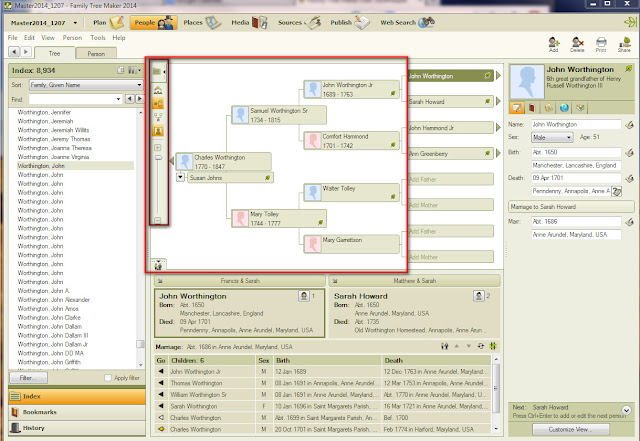
Task: Switch to the Places workspace
Action: [x=202, y=22]
